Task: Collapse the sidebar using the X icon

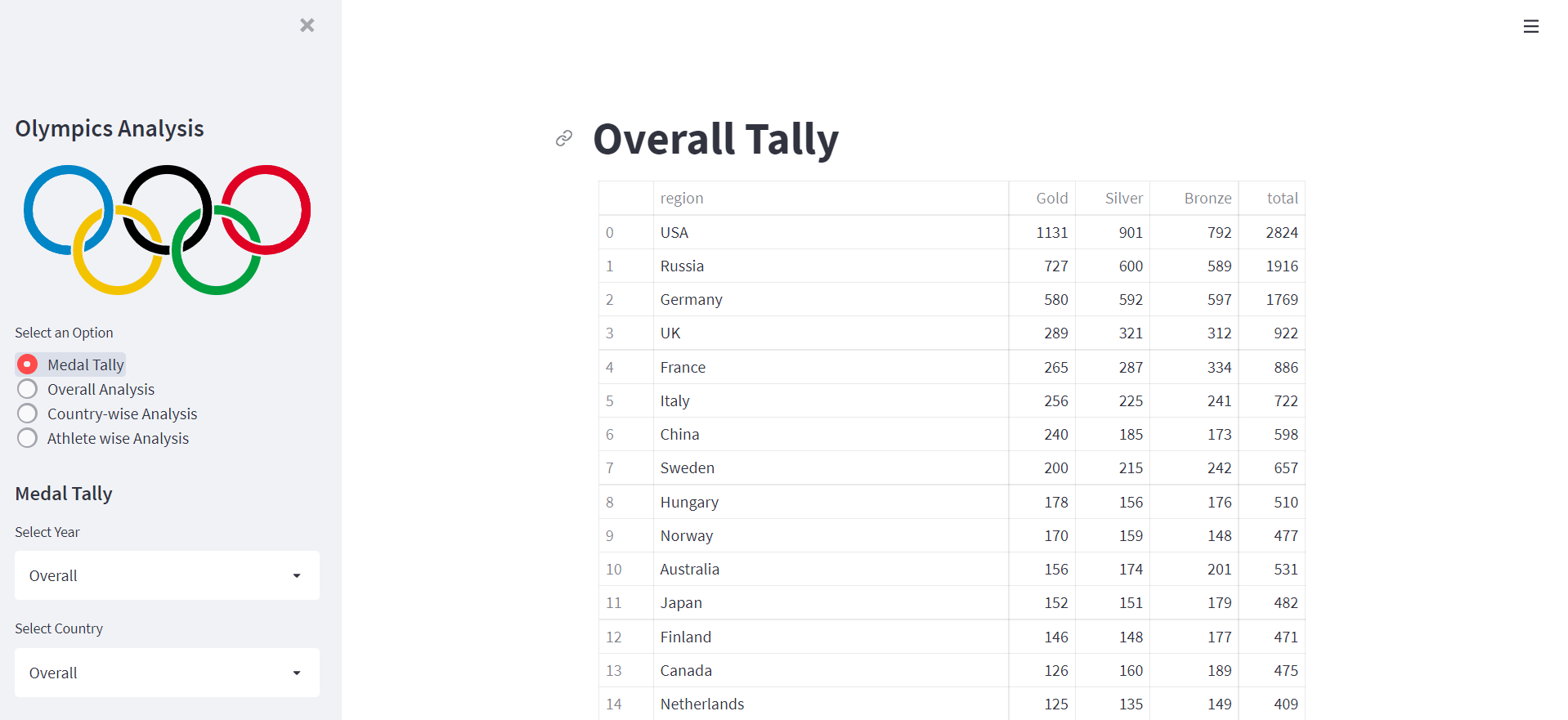Action: tap(307, 25)
